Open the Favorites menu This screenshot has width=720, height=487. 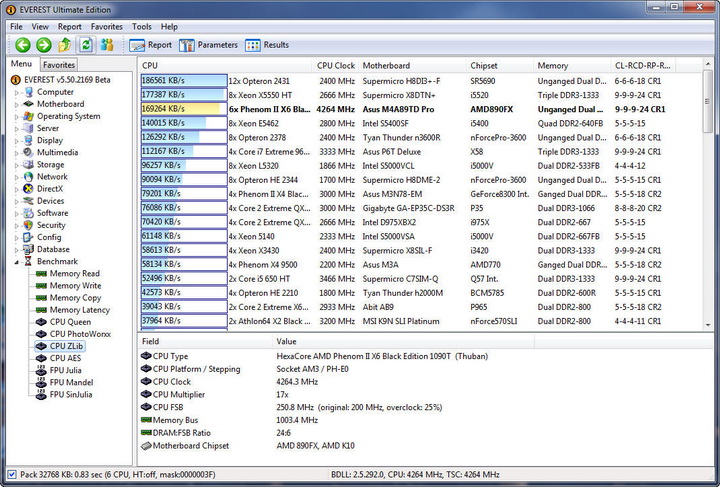pyautogui.click(x=107, y=27)
